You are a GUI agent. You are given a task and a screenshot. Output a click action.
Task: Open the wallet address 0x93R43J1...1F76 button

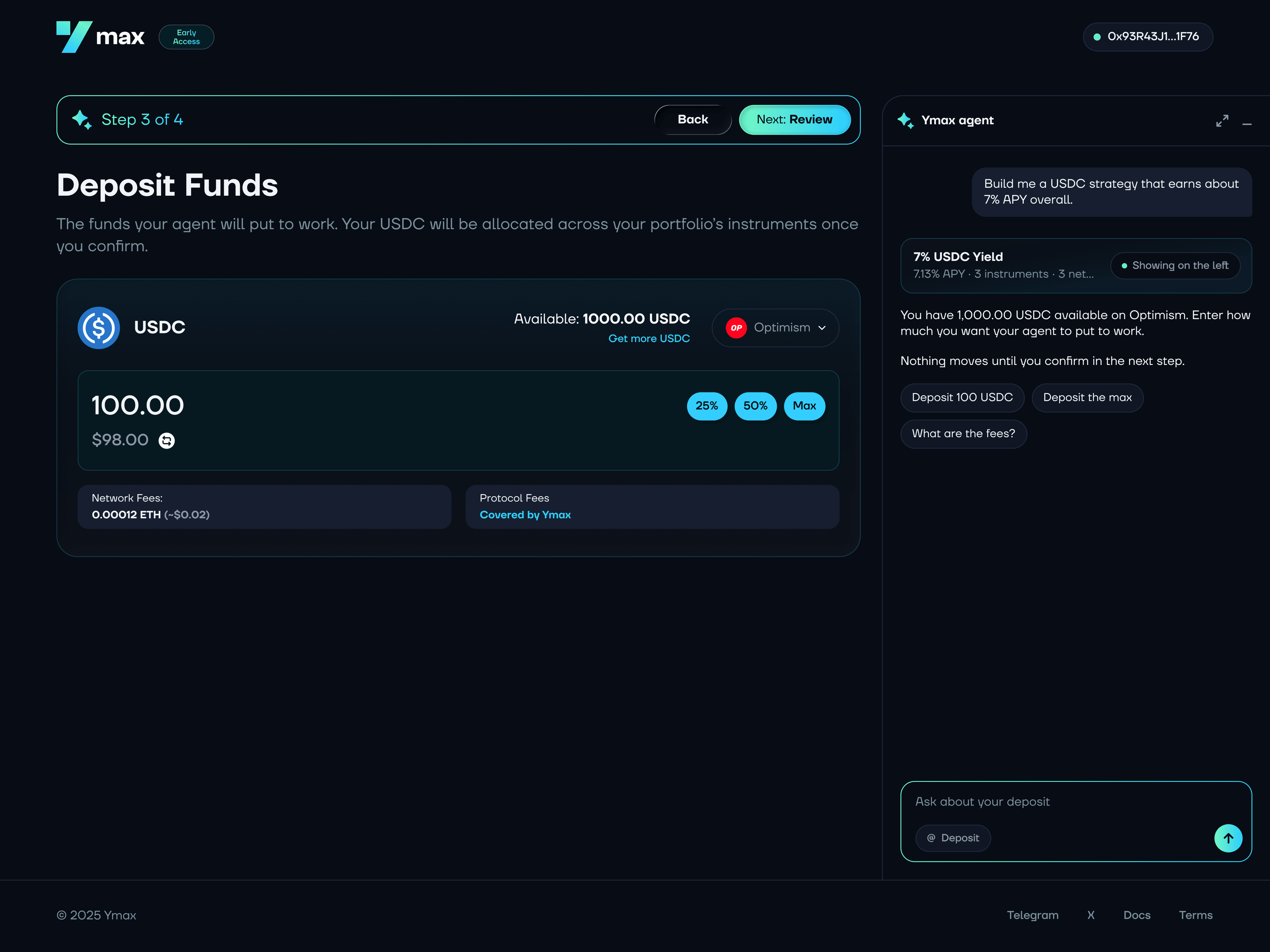(1148, 37)
